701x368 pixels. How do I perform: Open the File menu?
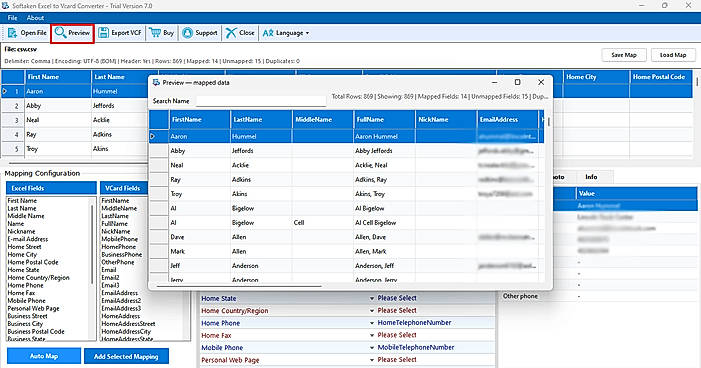click(13, 18)
